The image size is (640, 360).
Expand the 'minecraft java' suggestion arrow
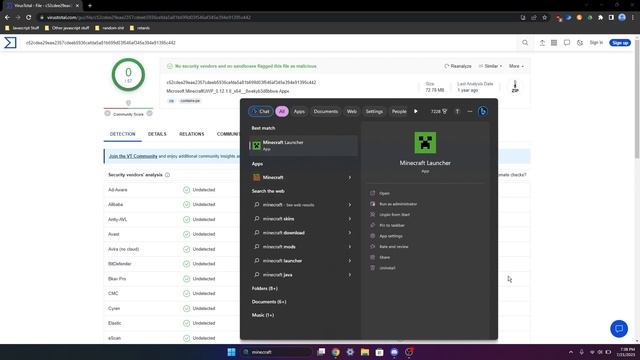pyautogui.click(x=350, y=275)
